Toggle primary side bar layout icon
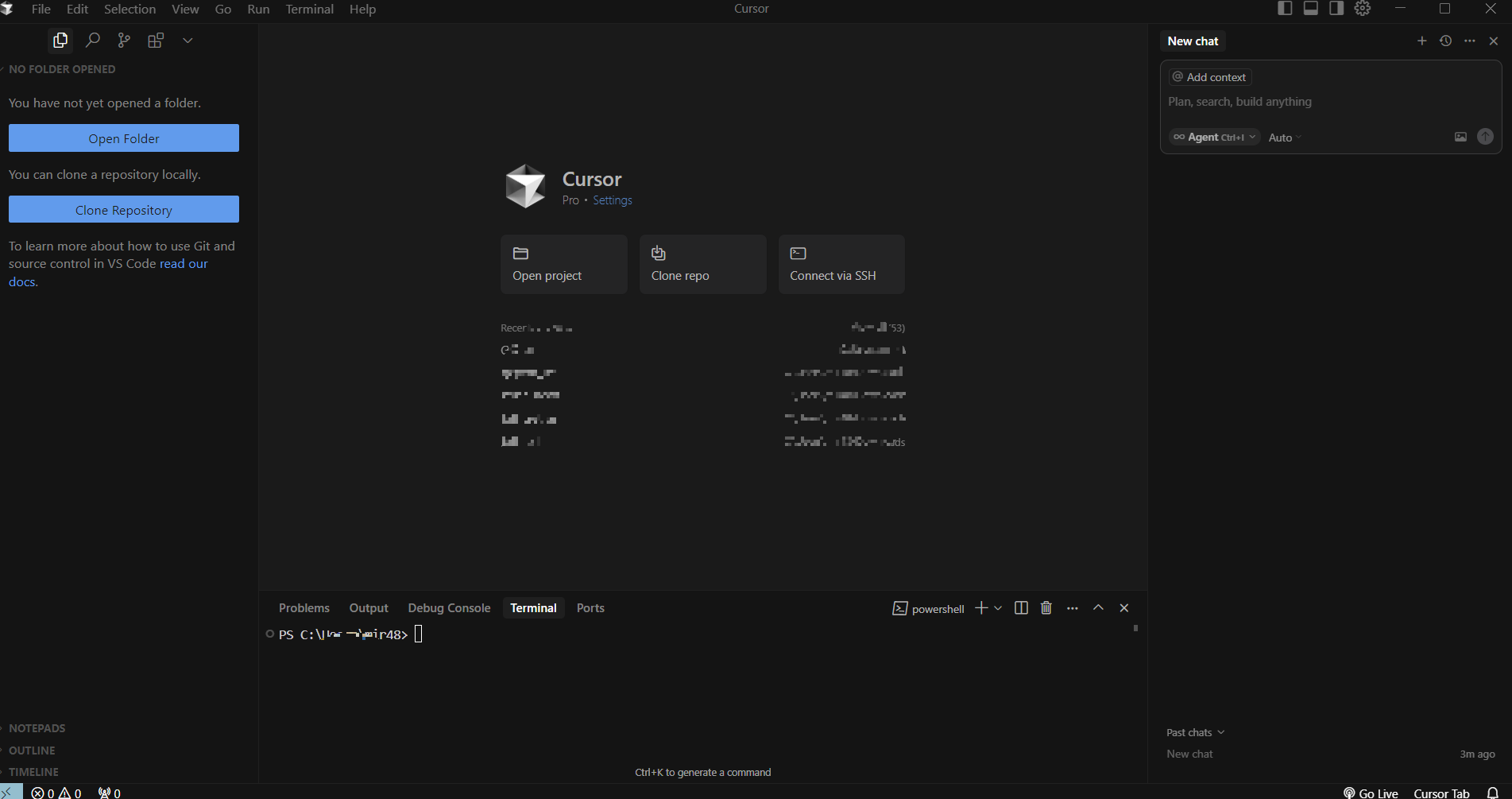The height and width of the screenshot is (799, 1512). point(1285,8)
